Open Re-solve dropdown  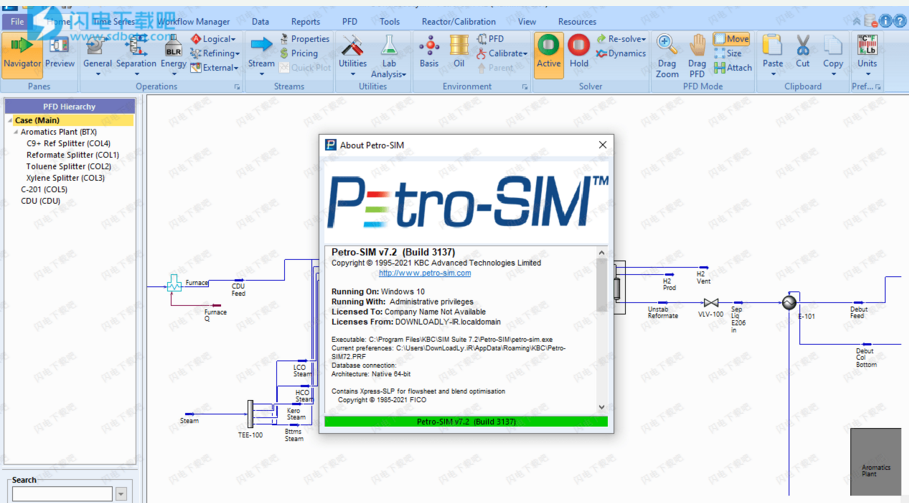(621, 39)
